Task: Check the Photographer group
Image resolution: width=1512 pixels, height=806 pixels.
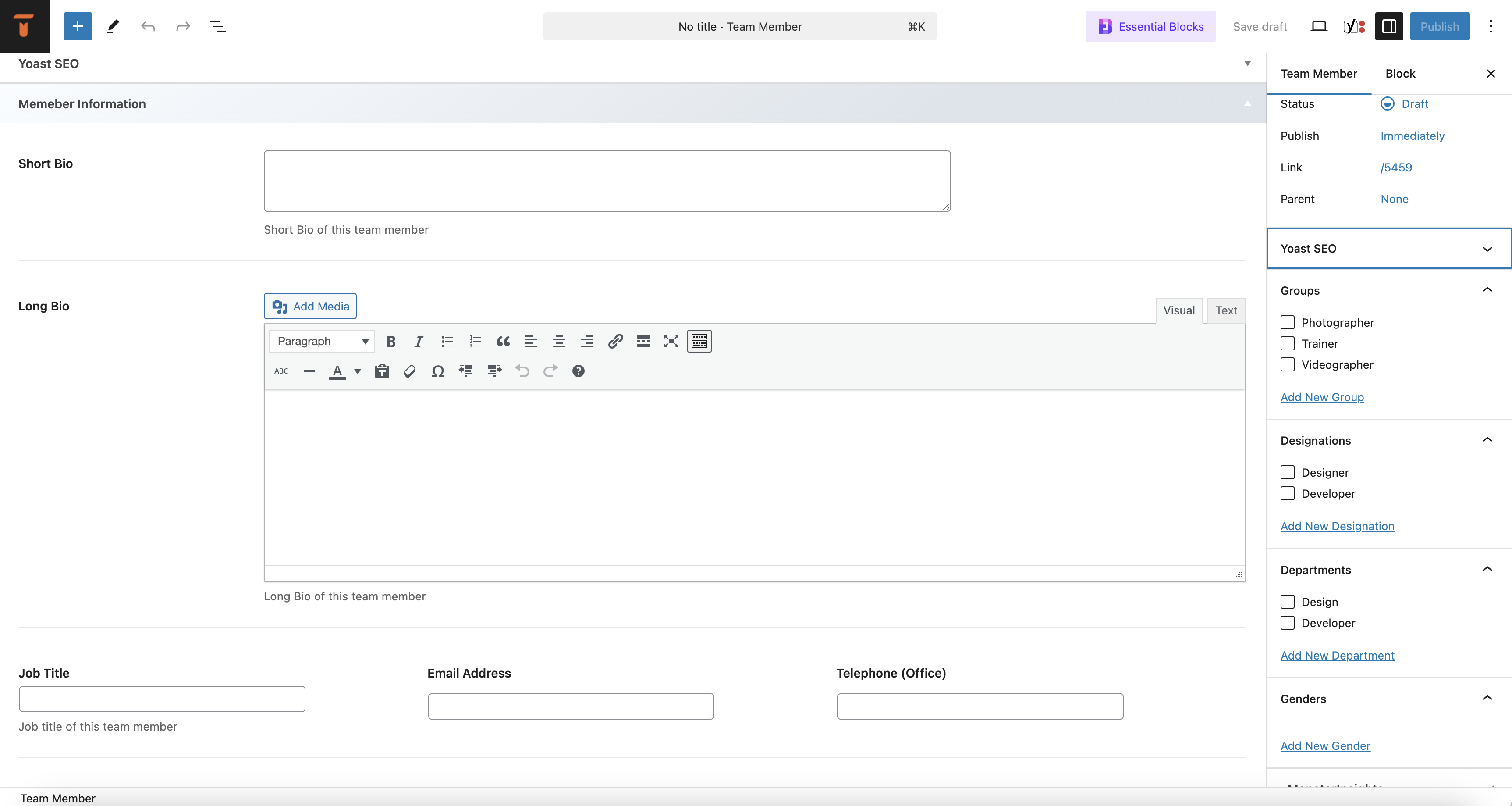Action: pos(1287,322)
